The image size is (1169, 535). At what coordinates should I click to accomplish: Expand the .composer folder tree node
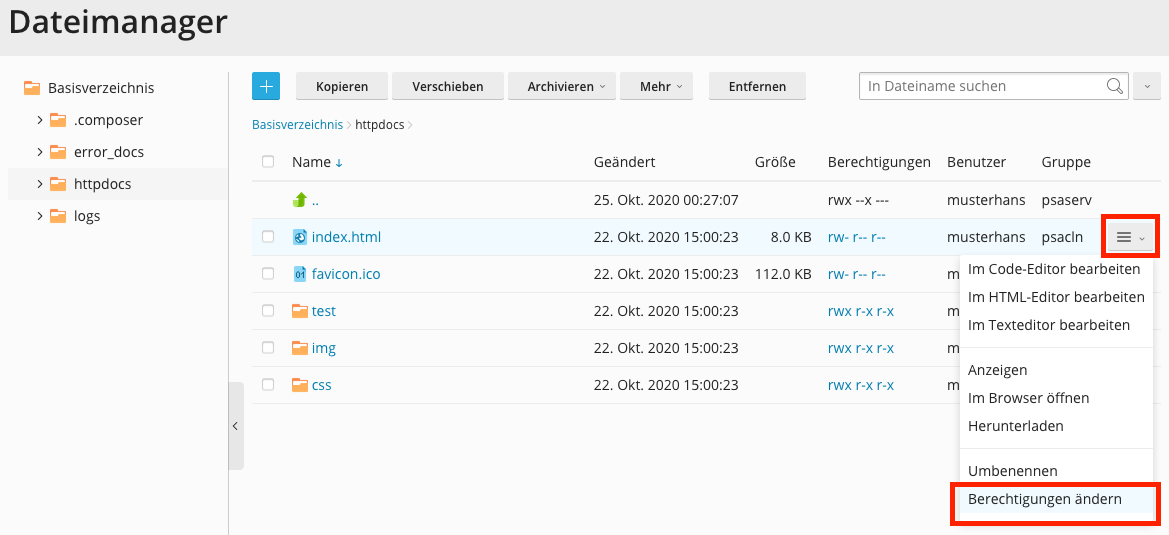(39, 120)
